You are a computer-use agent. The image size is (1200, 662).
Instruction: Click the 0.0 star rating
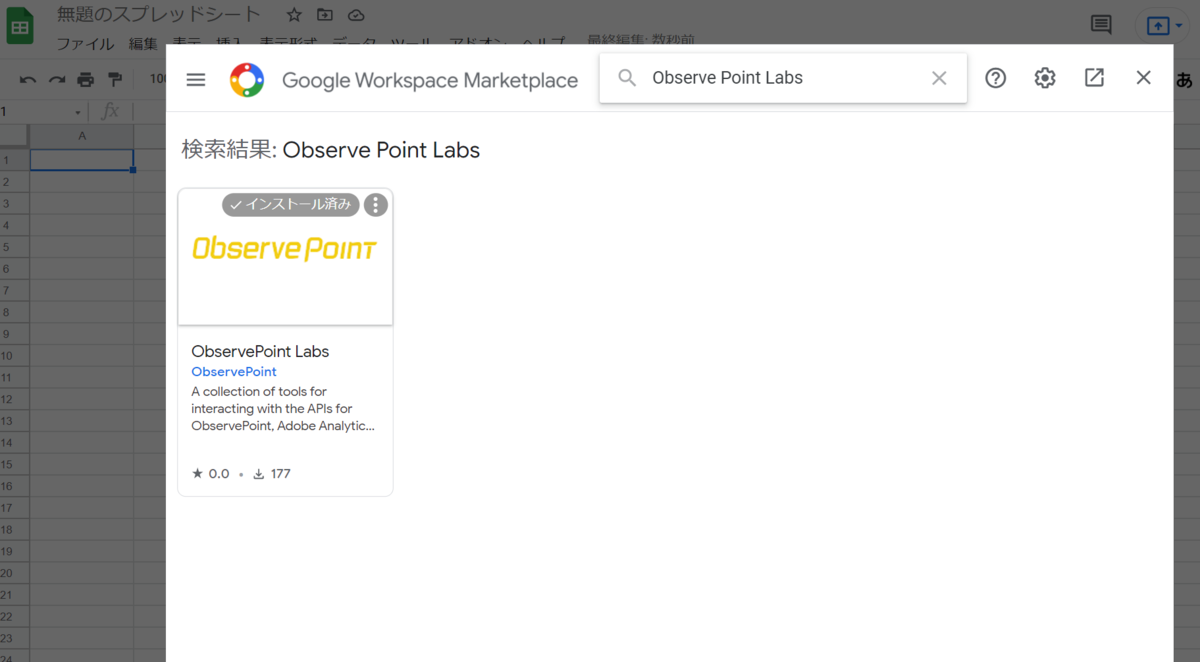click(x=211, y=474)
